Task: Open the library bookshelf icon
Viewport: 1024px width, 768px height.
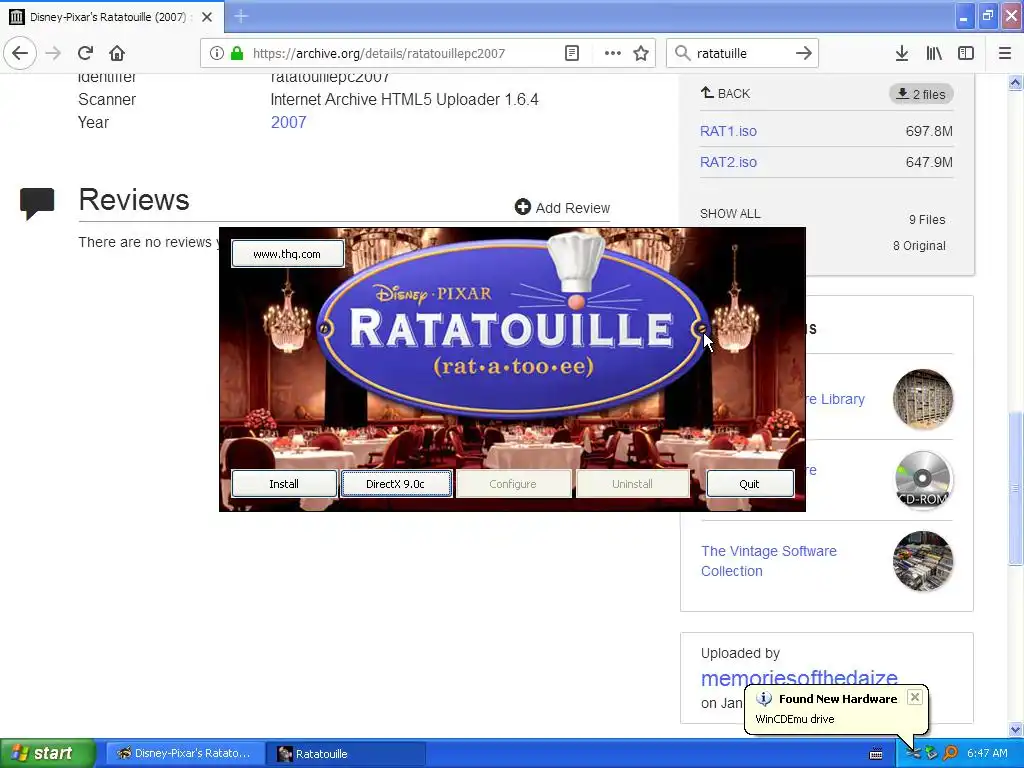Action: tap(934, 53)
